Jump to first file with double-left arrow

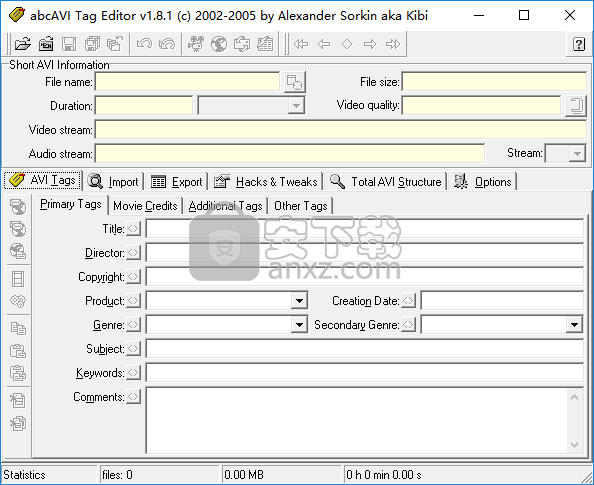click(x=301, y=44)
